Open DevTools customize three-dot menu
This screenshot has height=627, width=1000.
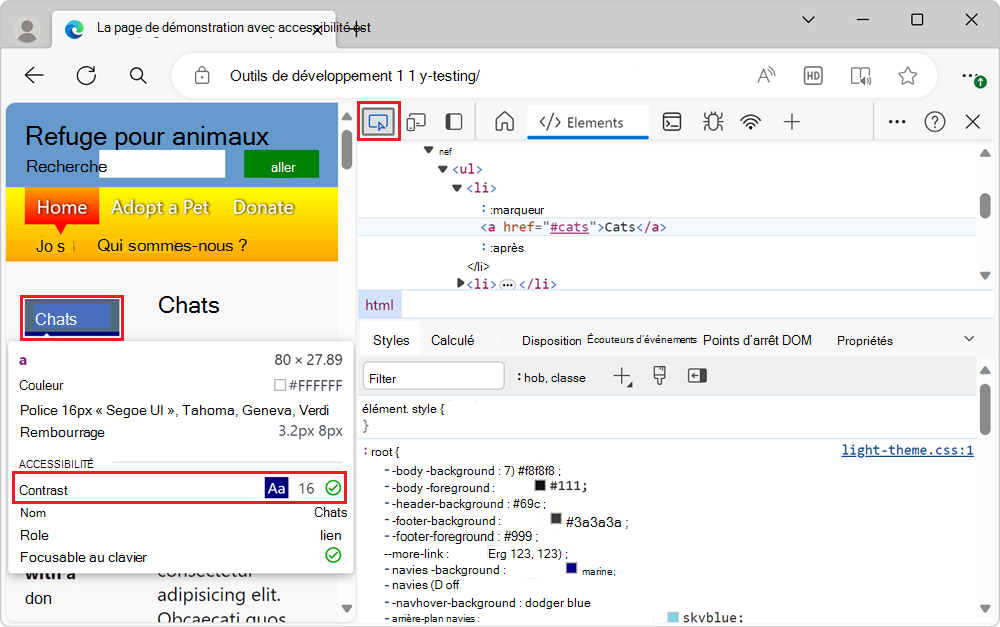(897, 122)
